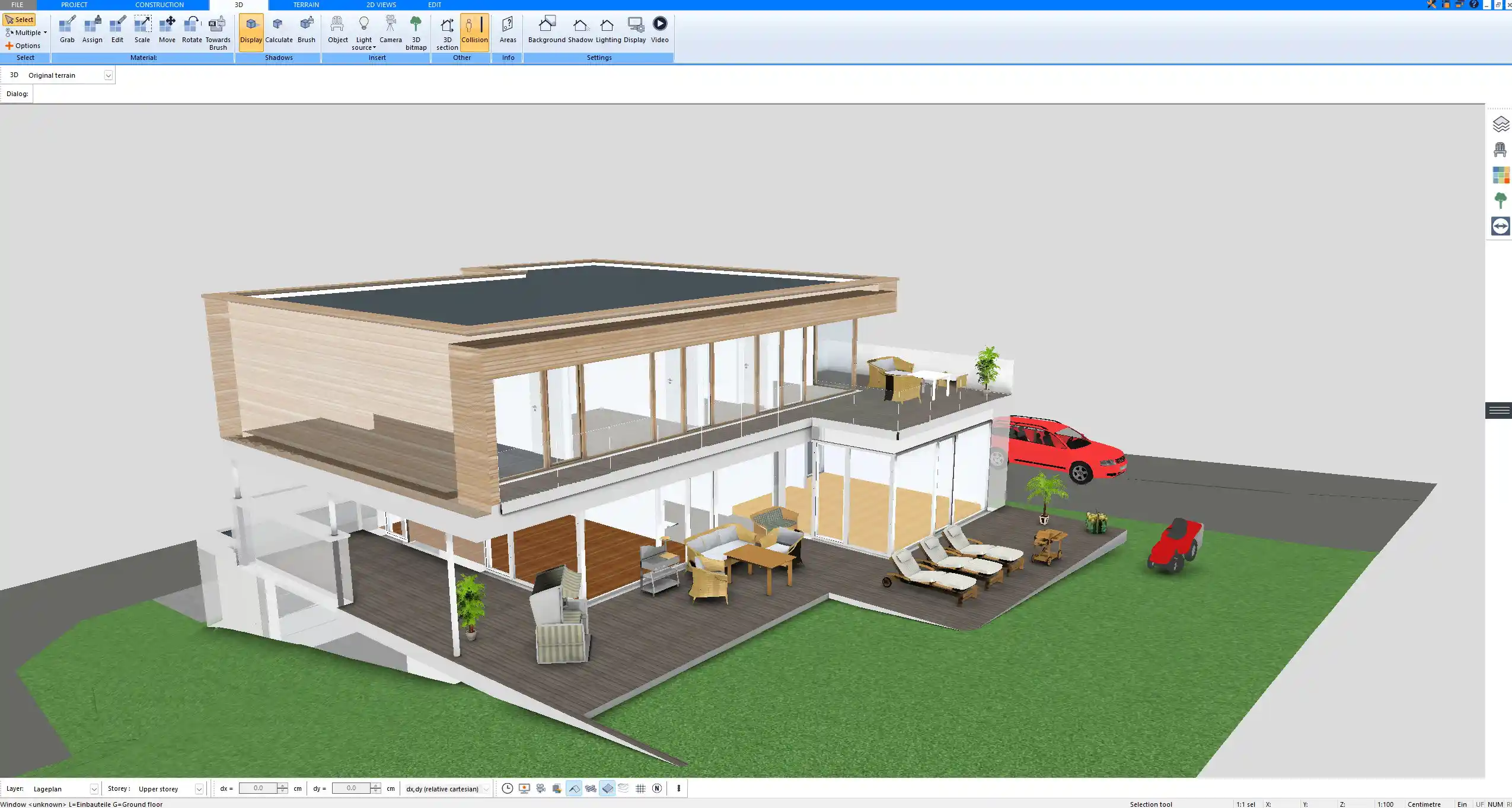Open the layers panel in right sidebar
The height and width of the screenshot is (808, 1512).
pos(1501,124)
